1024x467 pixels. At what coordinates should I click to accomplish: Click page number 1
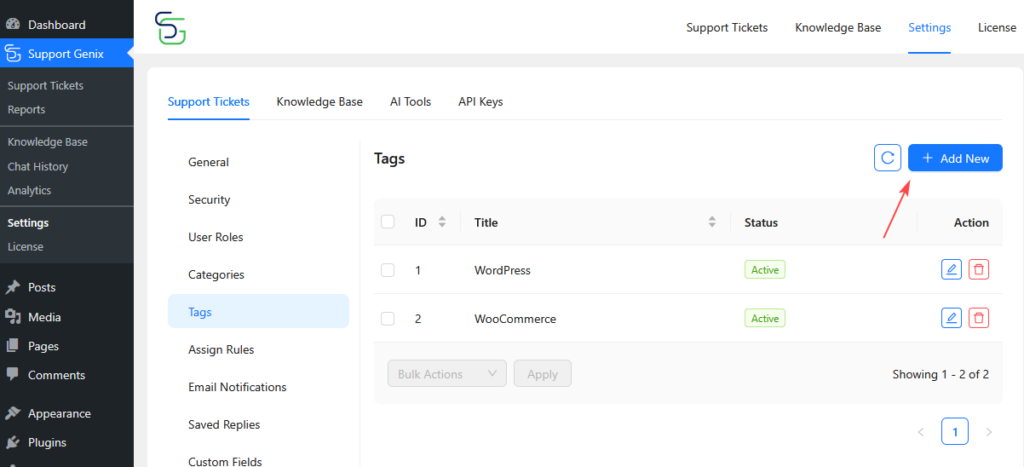pos(955,432)
